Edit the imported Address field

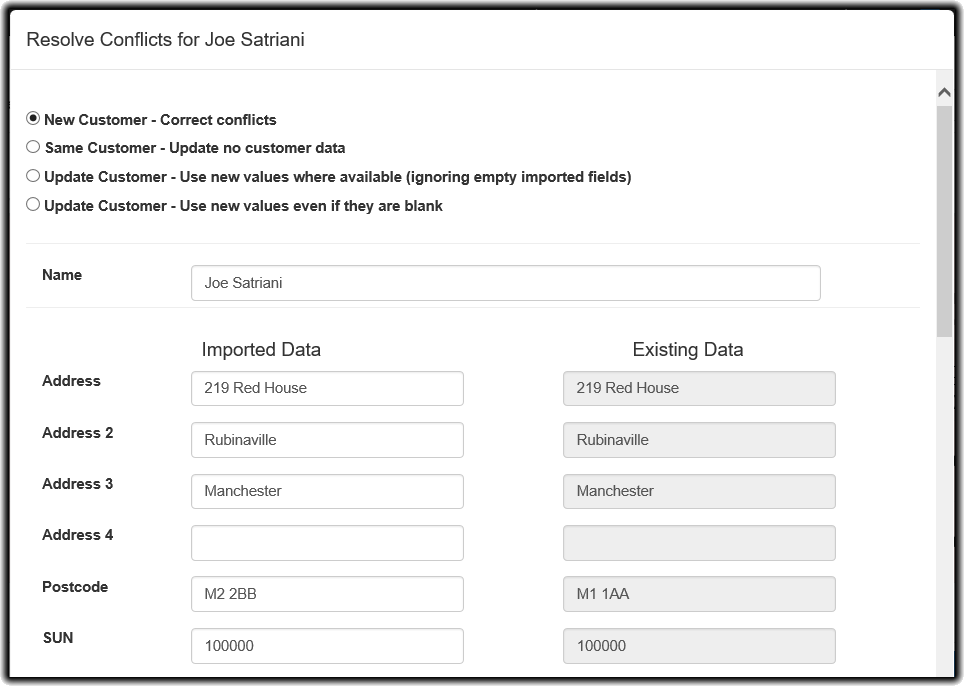tap(327, 388)
